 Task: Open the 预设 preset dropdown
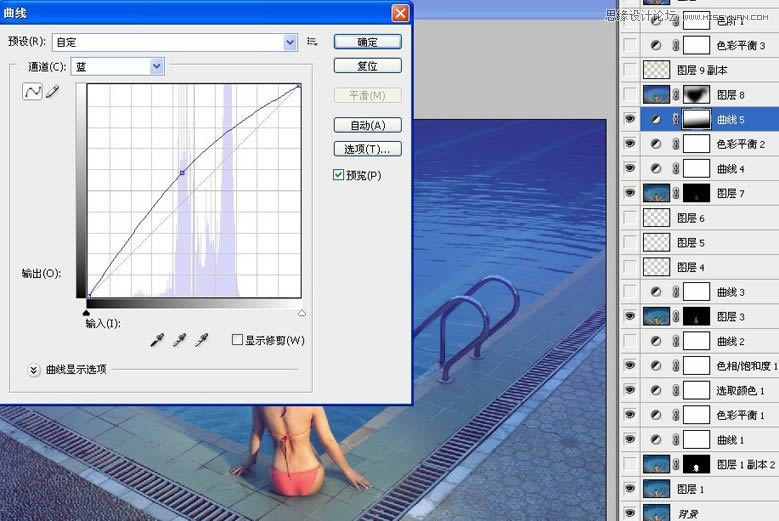click(x=290, y=42)
